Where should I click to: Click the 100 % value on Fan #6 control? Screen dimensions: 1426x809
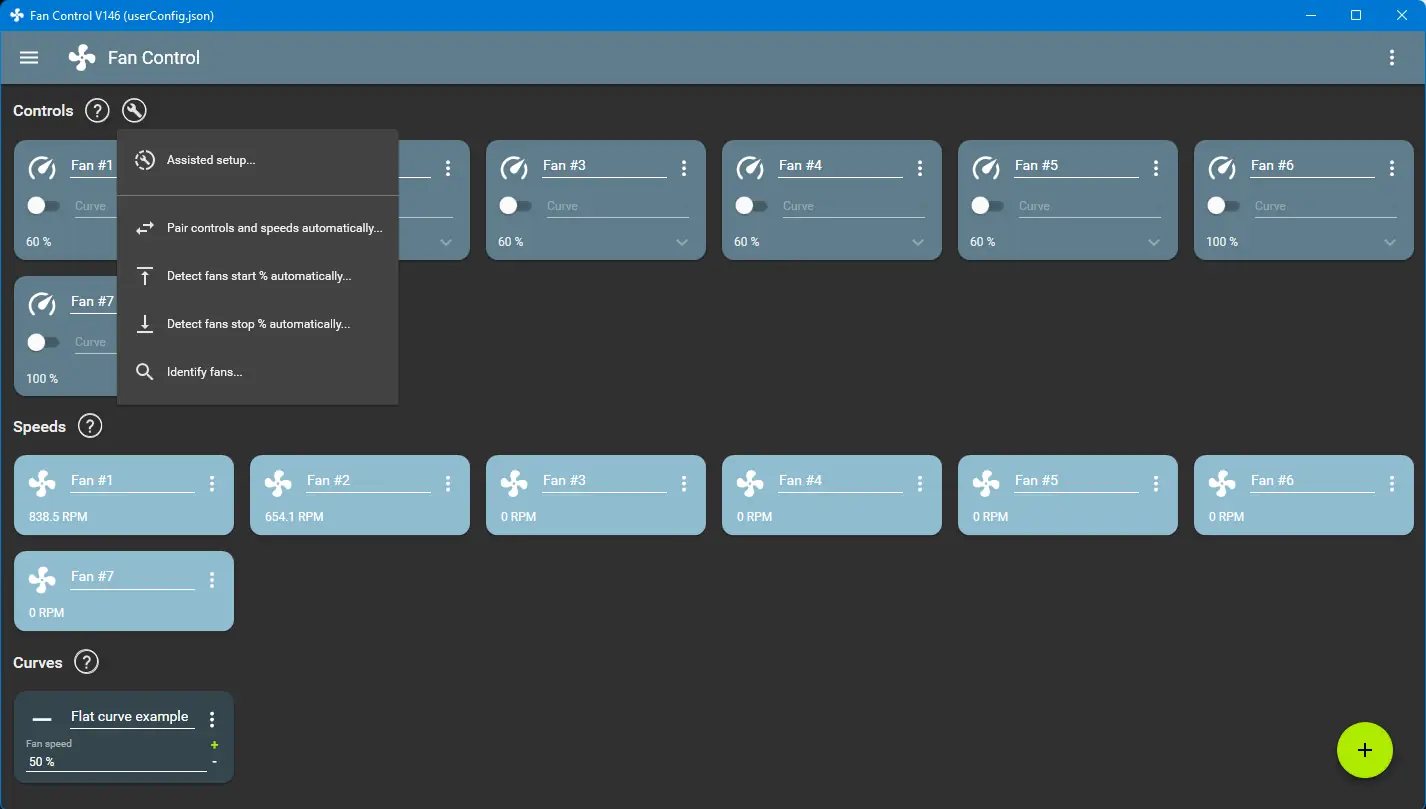tap(1222, 242)
